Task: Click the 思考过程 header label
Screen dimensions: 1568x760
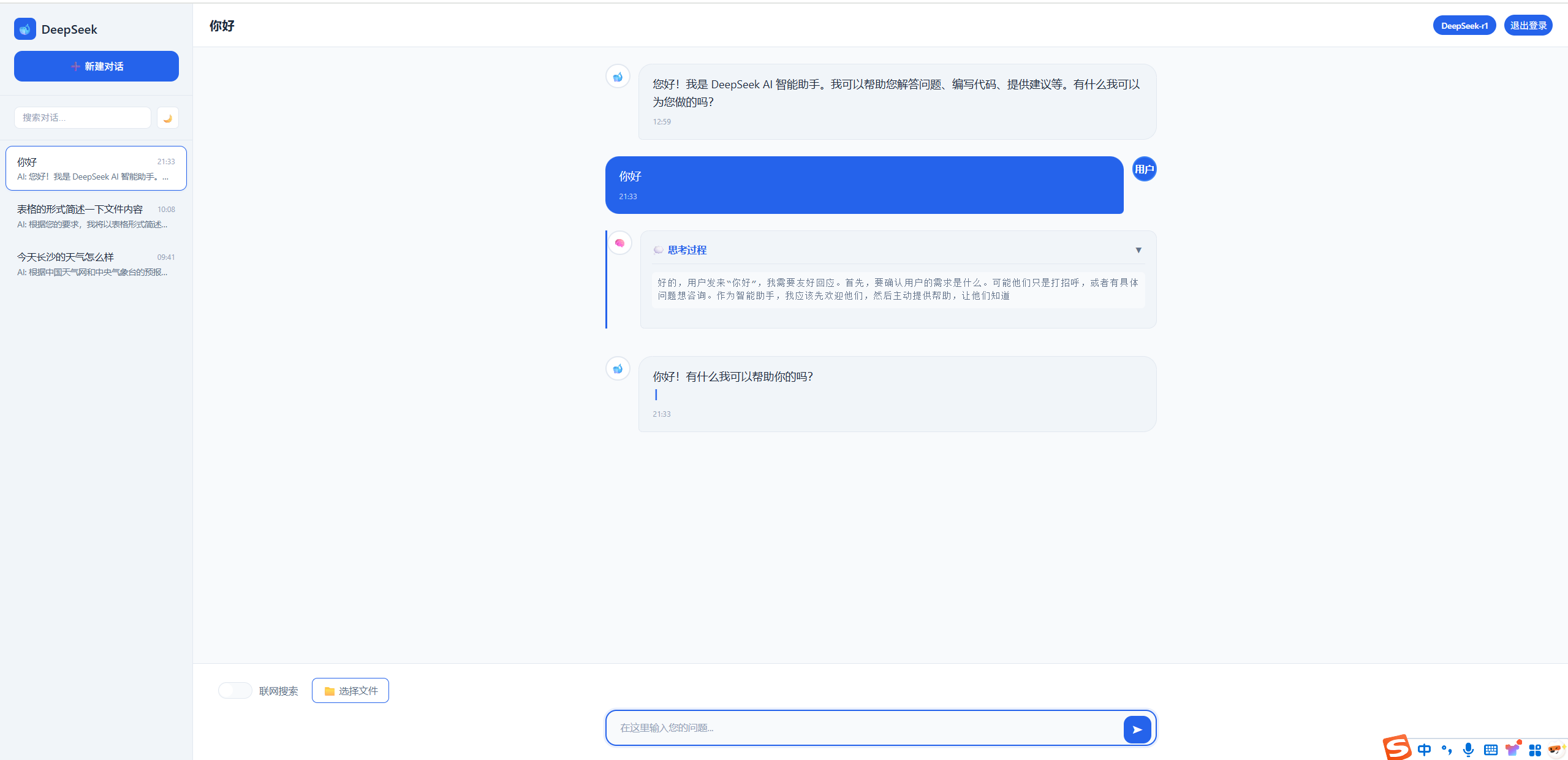Action: point(687,250)
